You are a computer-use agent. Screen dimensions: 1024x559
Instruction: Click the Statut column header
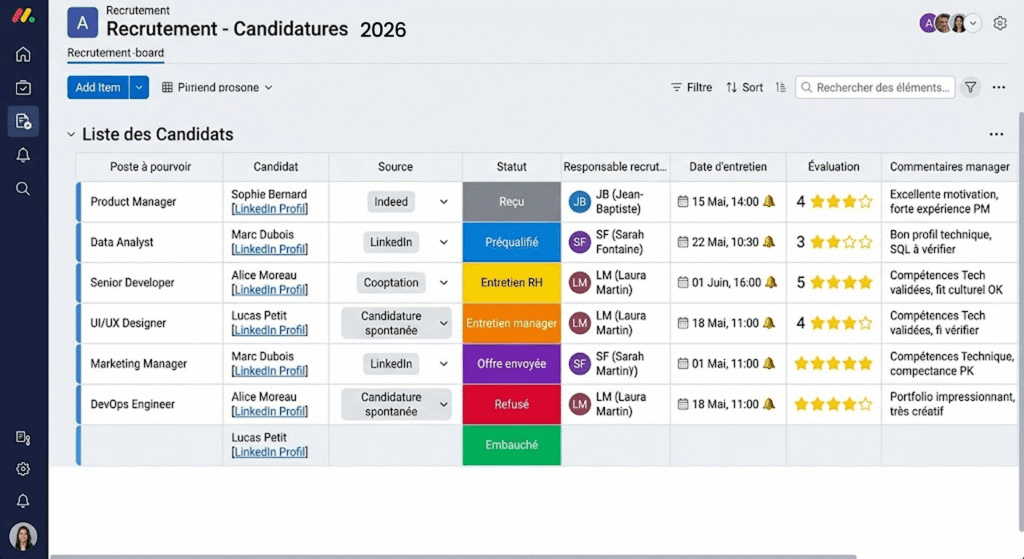511,167
